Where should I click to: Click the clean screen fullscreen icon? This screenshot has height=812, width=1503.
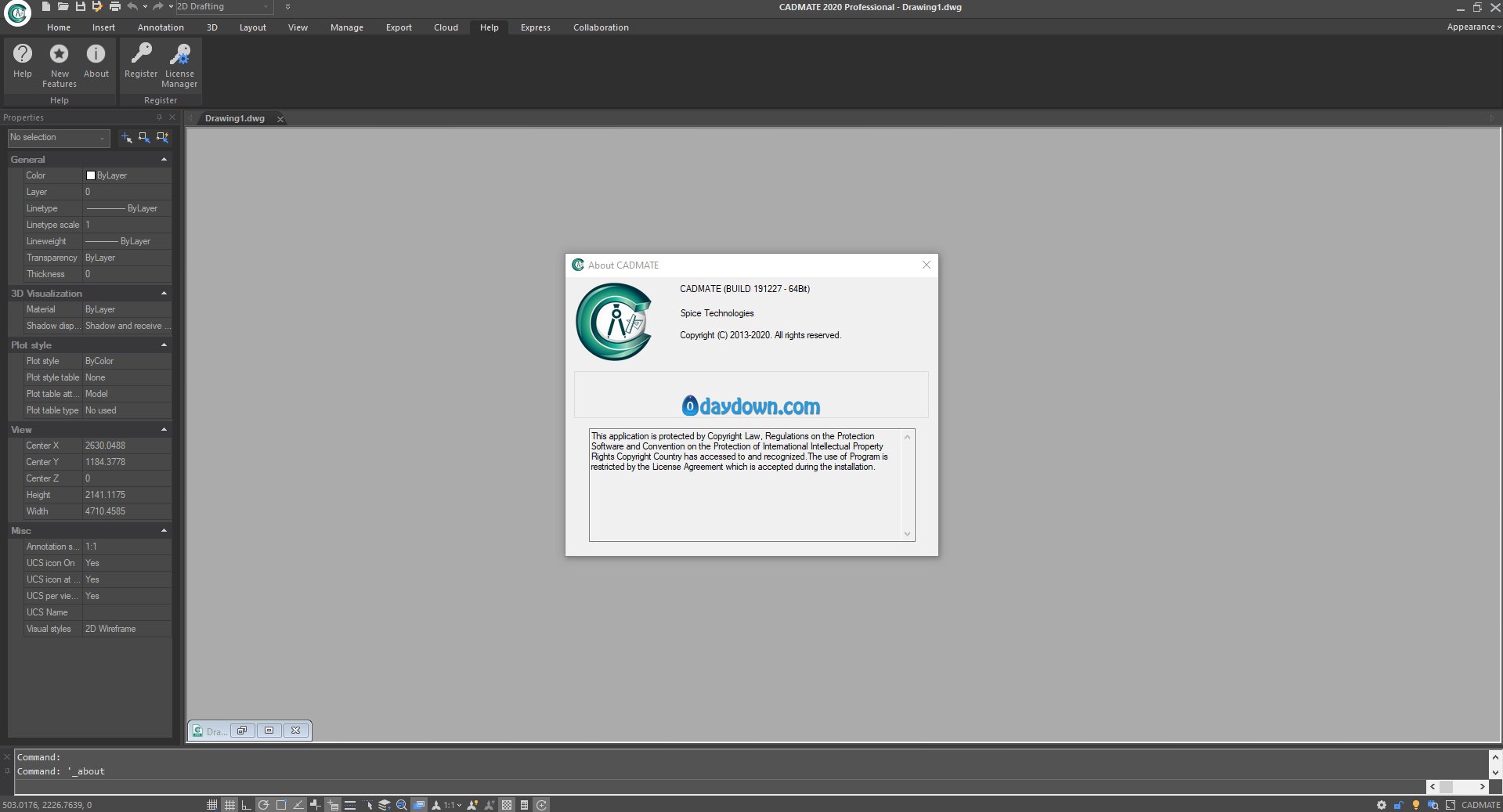1450,805
